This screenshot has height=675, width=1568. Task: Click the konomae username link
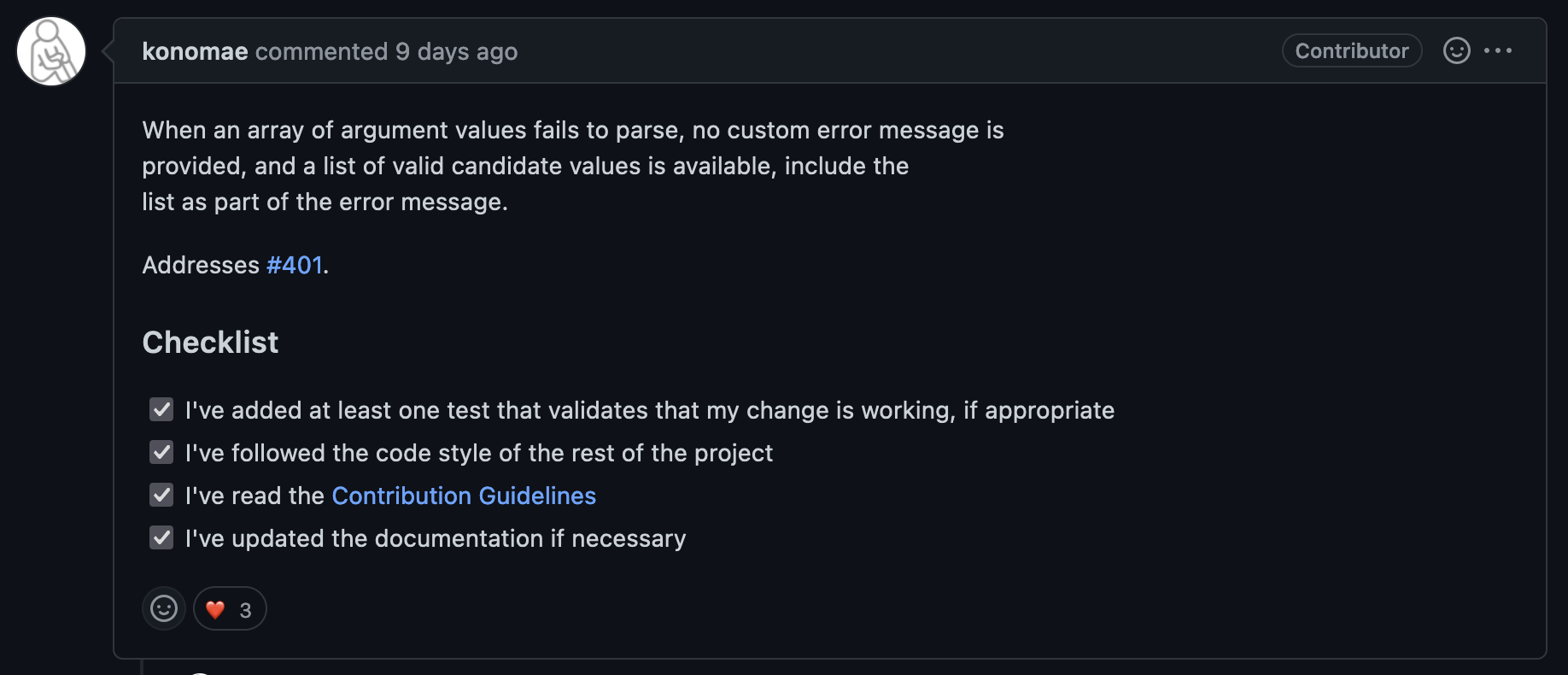click(195, 51)
